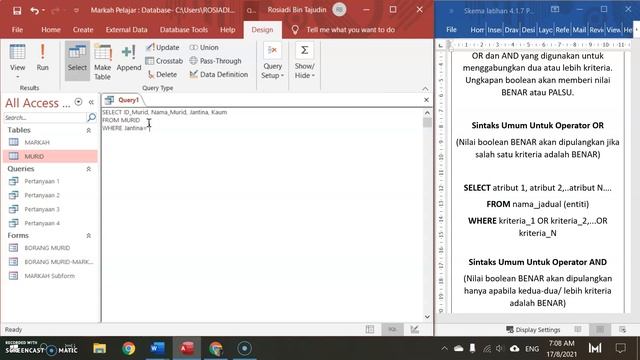Switch to Access from the taskbar
Screen dimensions: 640x360
pos(187,349)
